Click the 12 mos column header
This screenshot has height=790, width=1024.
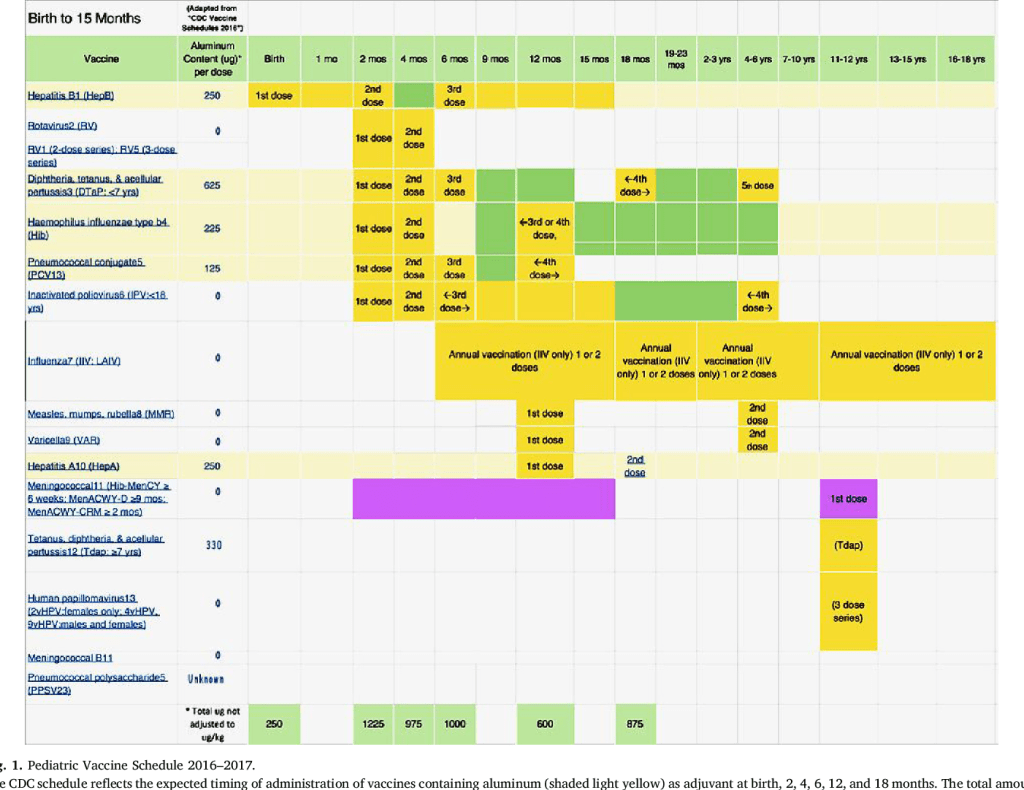coord(545,60)
